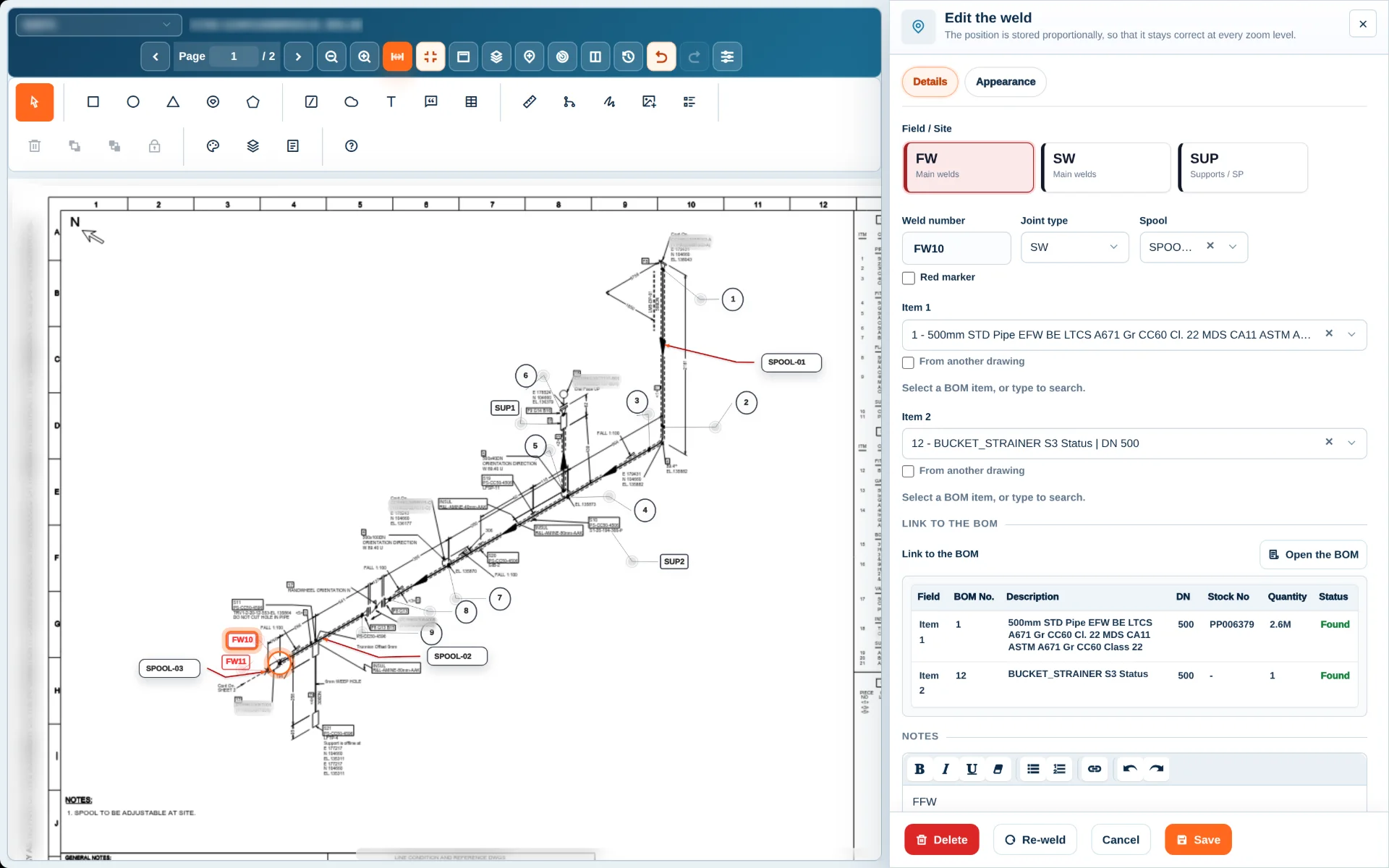Open the layers icon in the top toolbar
This screenshot has height=868, width=1389.
pyautogui.click(x=496, y=56)
